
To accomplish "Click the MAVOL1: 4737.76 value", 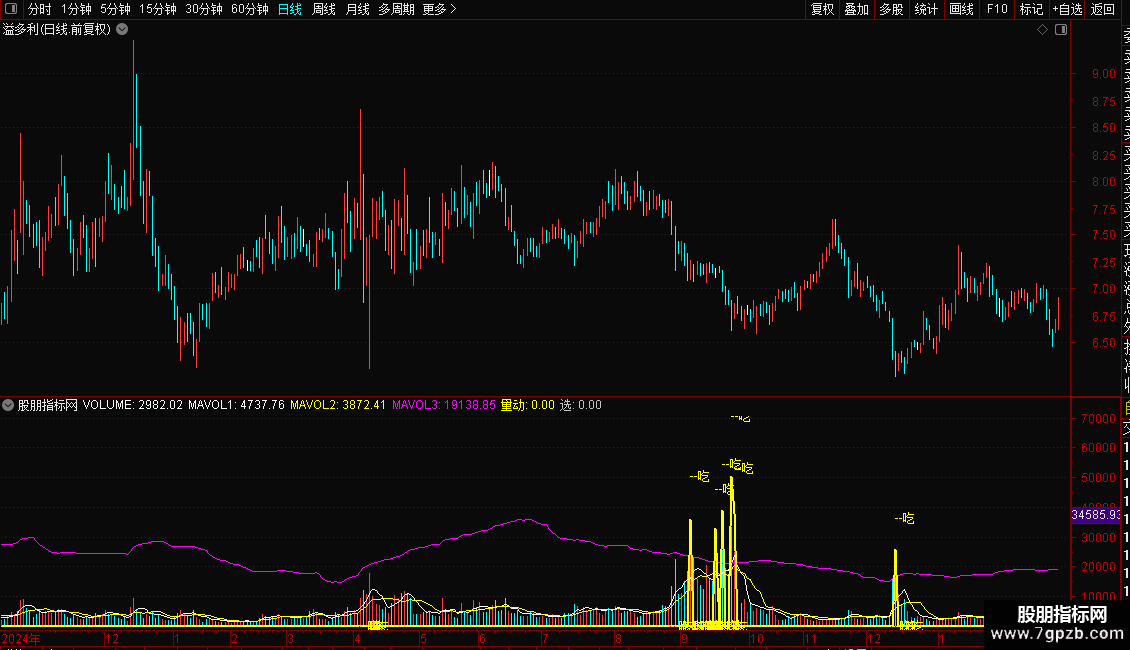I will pyautogui.click(x=236, y=405).
